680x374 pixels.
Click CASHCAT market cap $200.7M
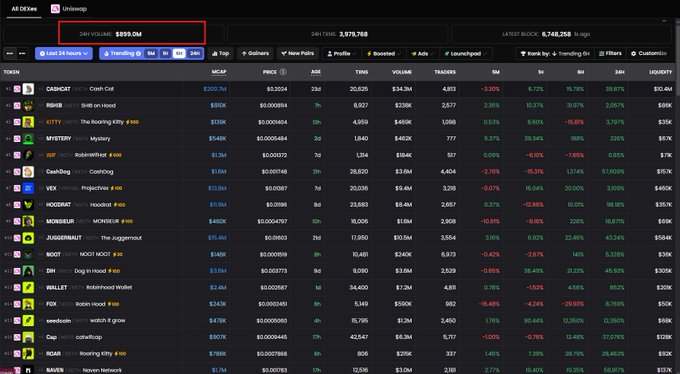(x=215, y=89)
